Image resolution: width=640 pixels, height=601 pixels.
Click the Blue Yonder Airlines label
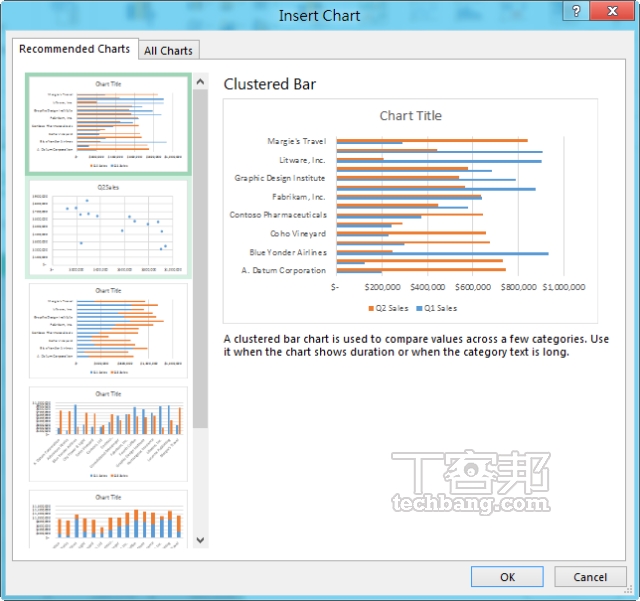coord(288,252)
